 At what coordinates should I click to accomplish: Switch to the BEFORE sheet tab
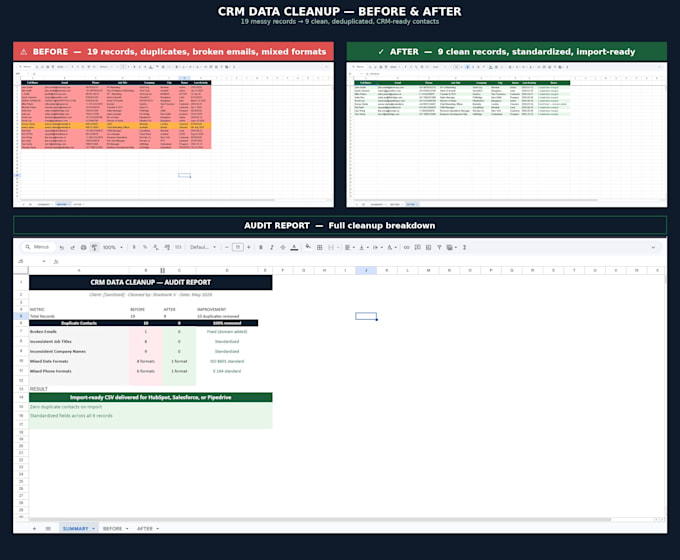[x=112, y=528]
